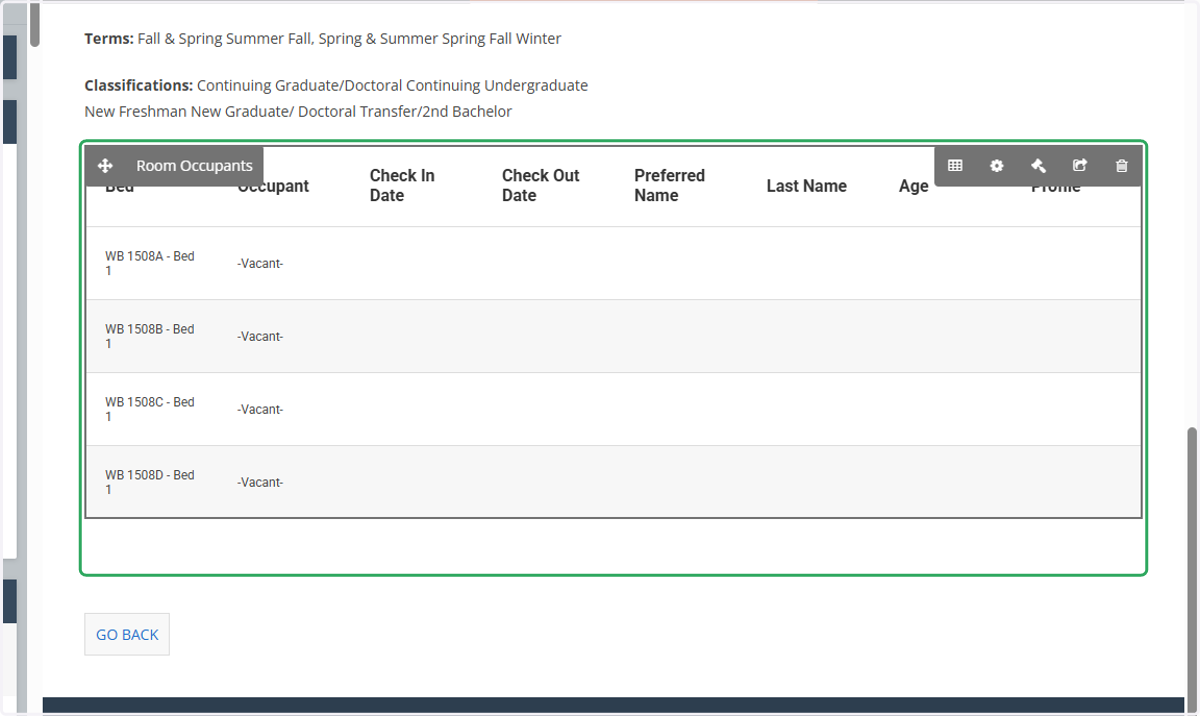Screen dimensions: 1200x716
Task: Click the Last Name column header
Action: pos(807,186)
